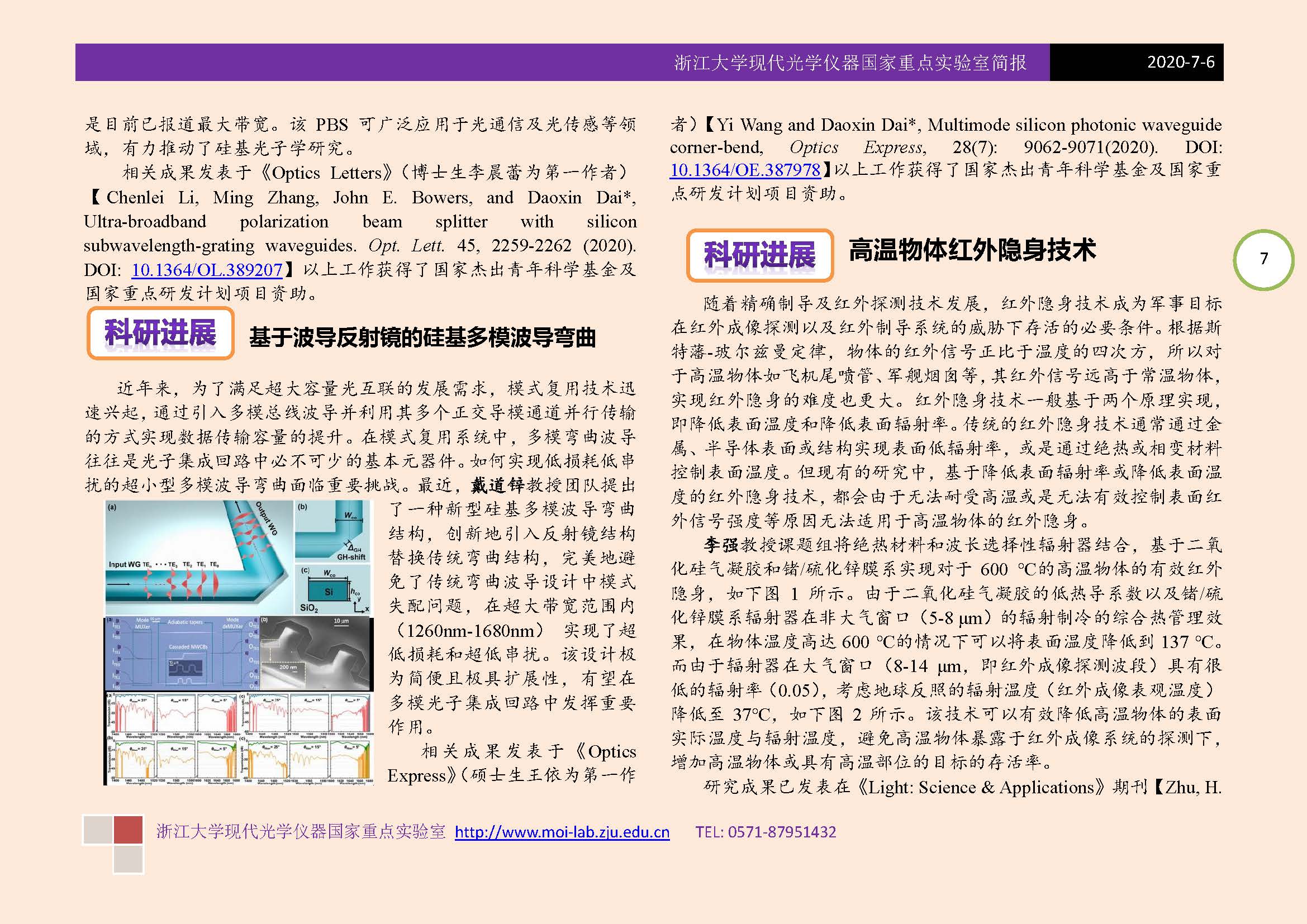1307x924 pixels.
Task: Click the SEM image with 10 μm scale
Action: point(316,653)
